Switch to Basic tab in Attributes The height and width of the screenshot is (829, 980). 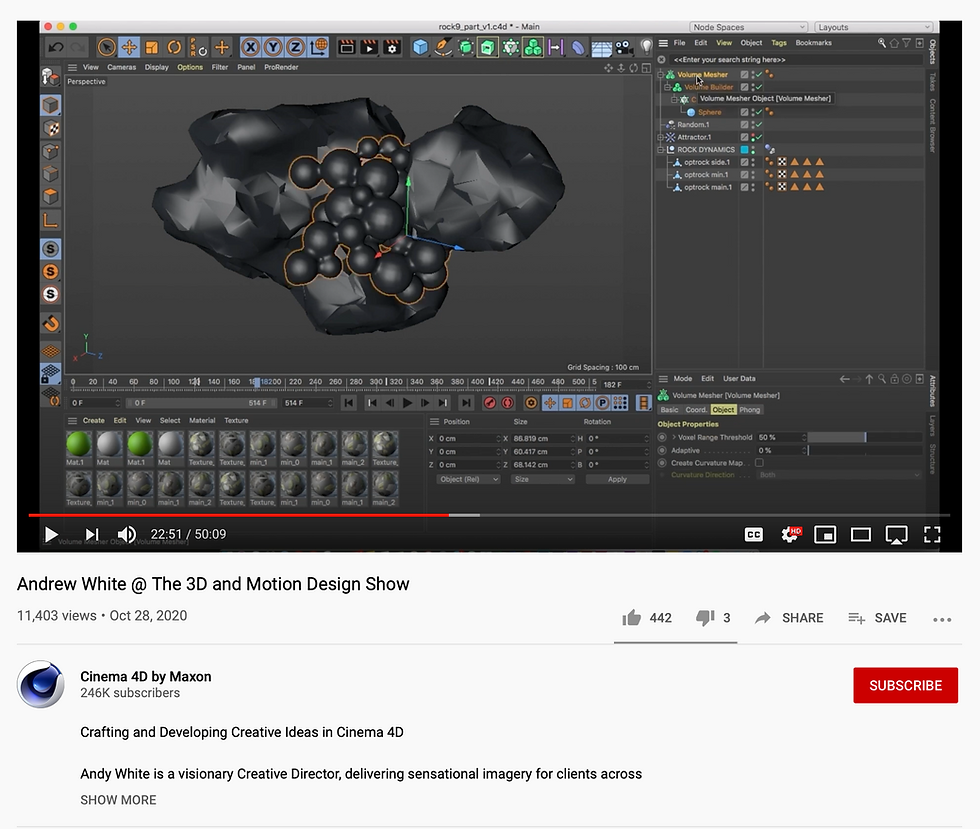(x=669, y=410)
